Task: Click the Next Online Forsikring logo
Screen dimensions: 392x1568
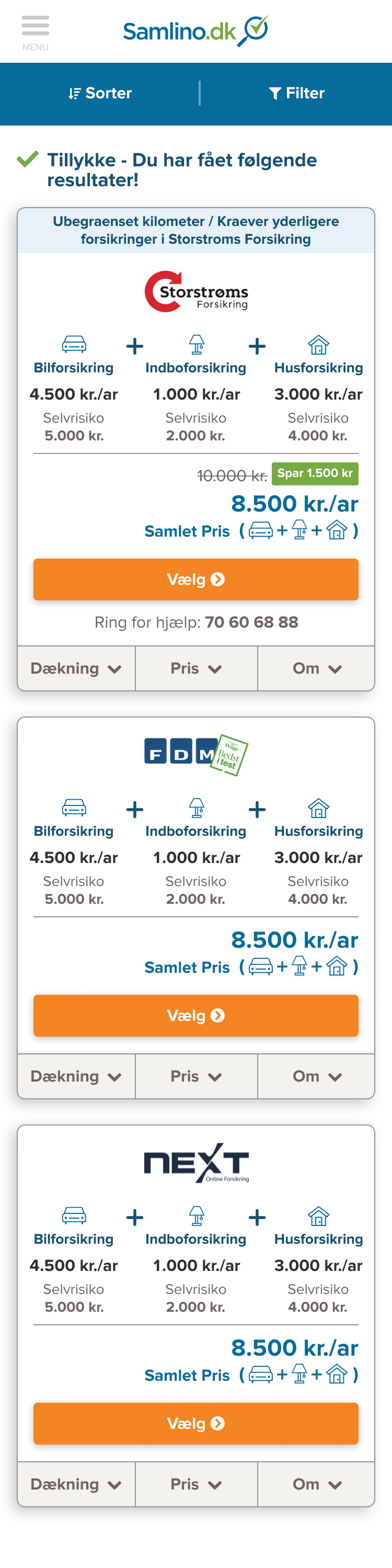Action: click(196, 1163)
